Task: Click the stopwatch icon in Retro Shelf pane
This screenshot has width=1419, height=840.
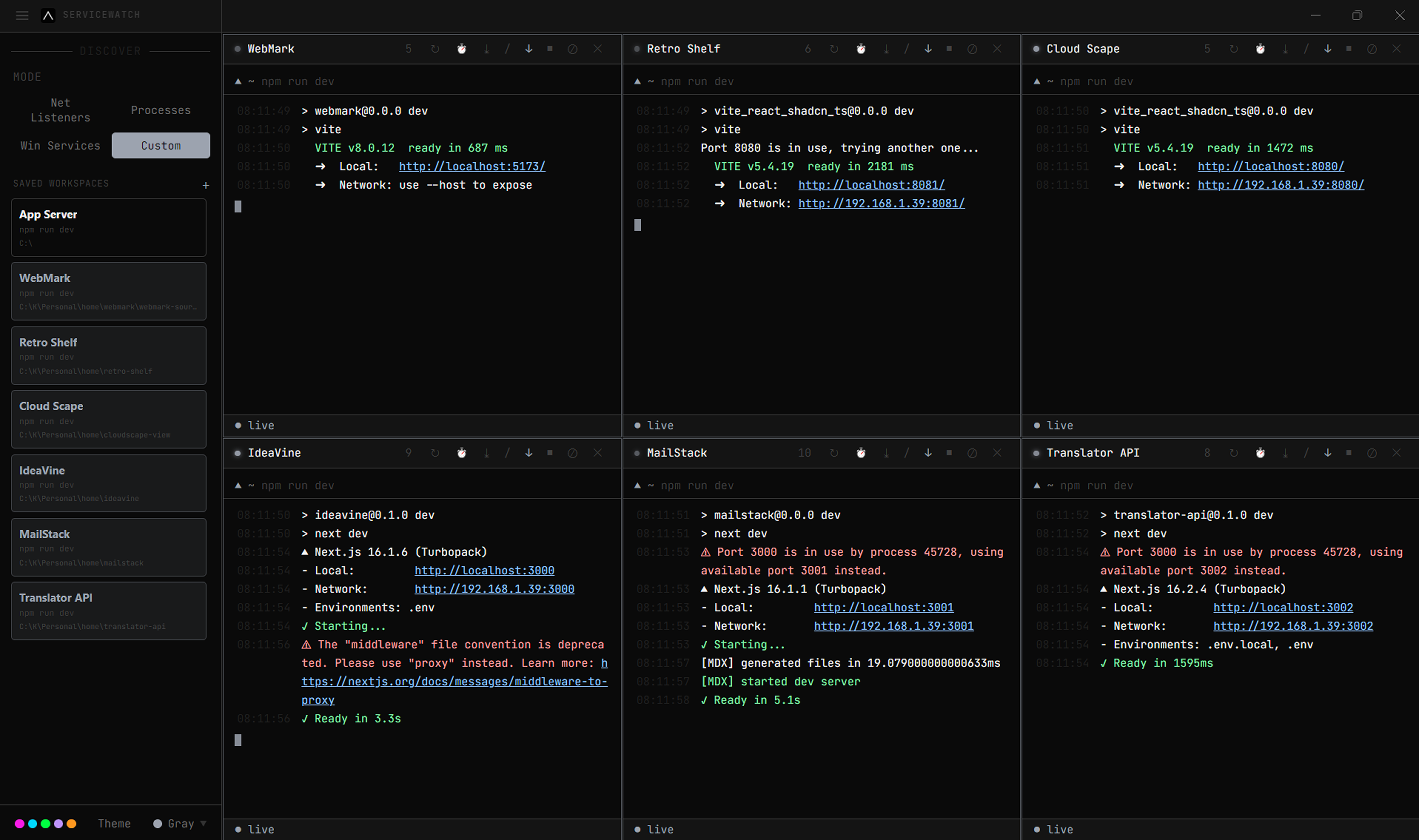Action: point(861,49)
